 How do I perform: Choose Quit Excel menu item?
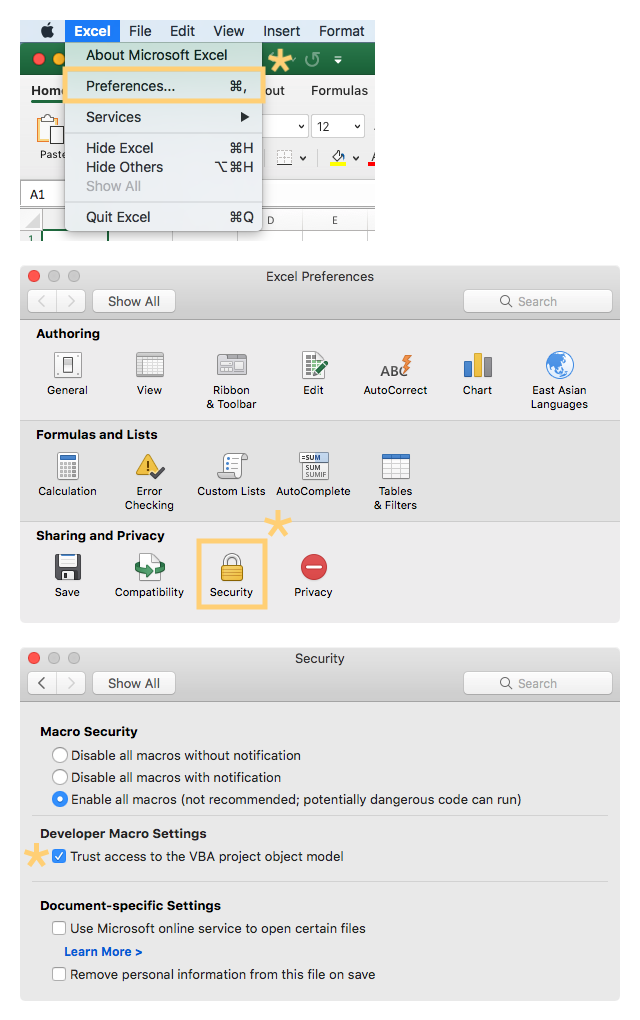click(x=164, y=217)
